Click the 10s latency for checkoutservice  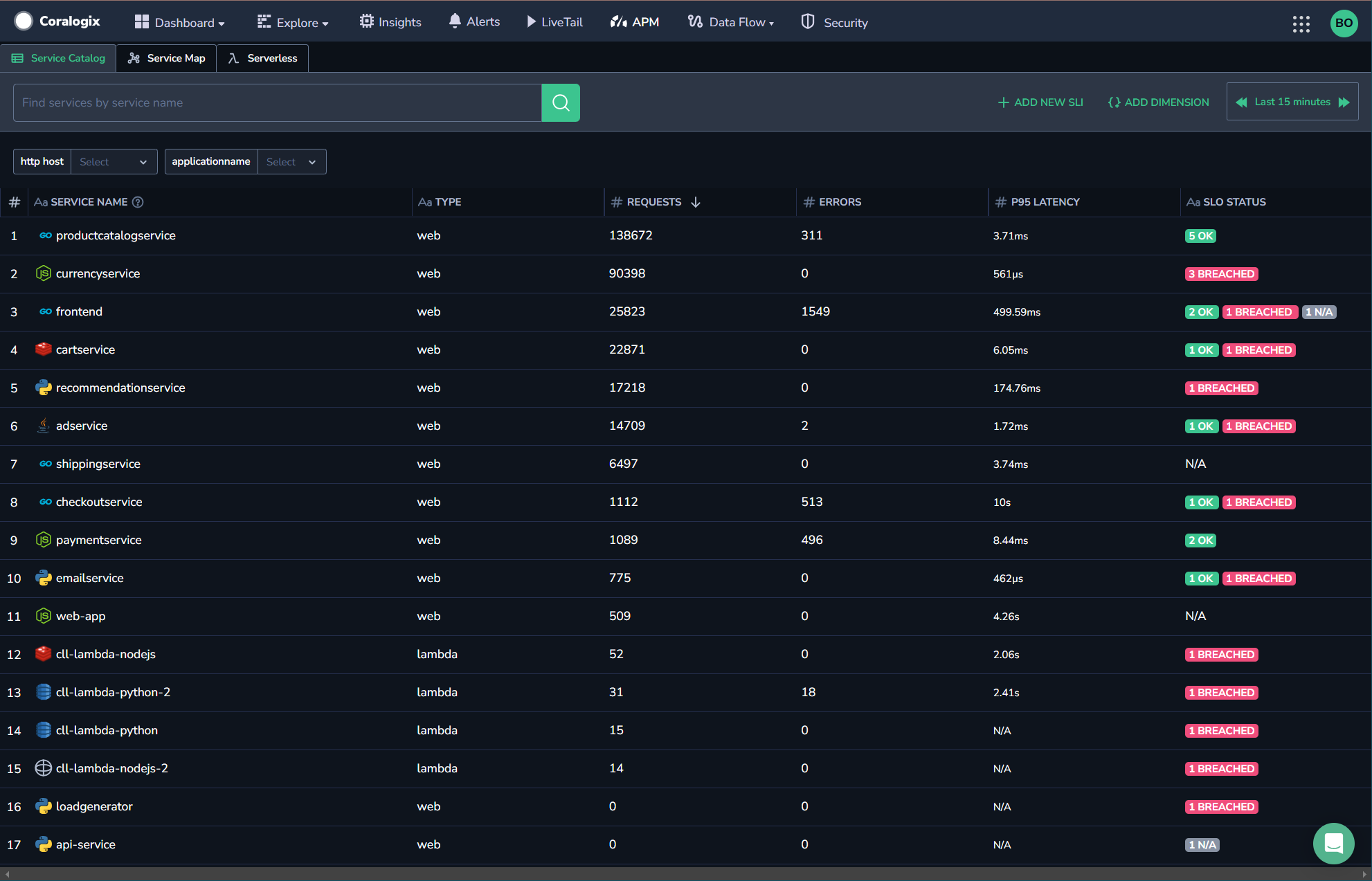pos(1002,502)
